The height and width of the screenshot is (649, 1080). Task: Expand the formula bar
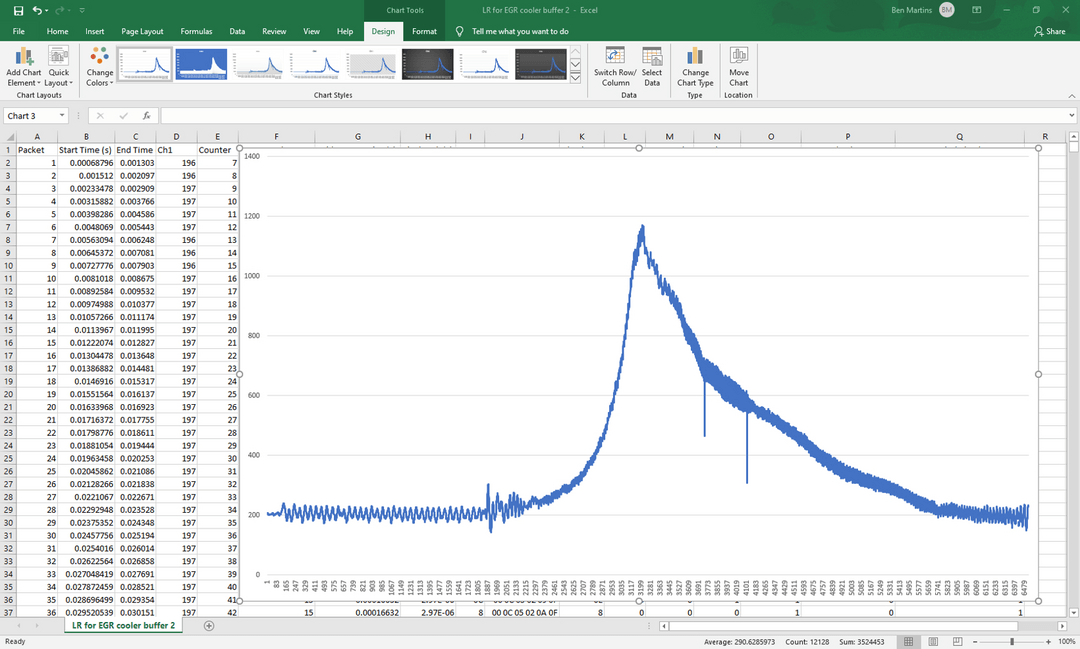click(x=1072, y=116)
